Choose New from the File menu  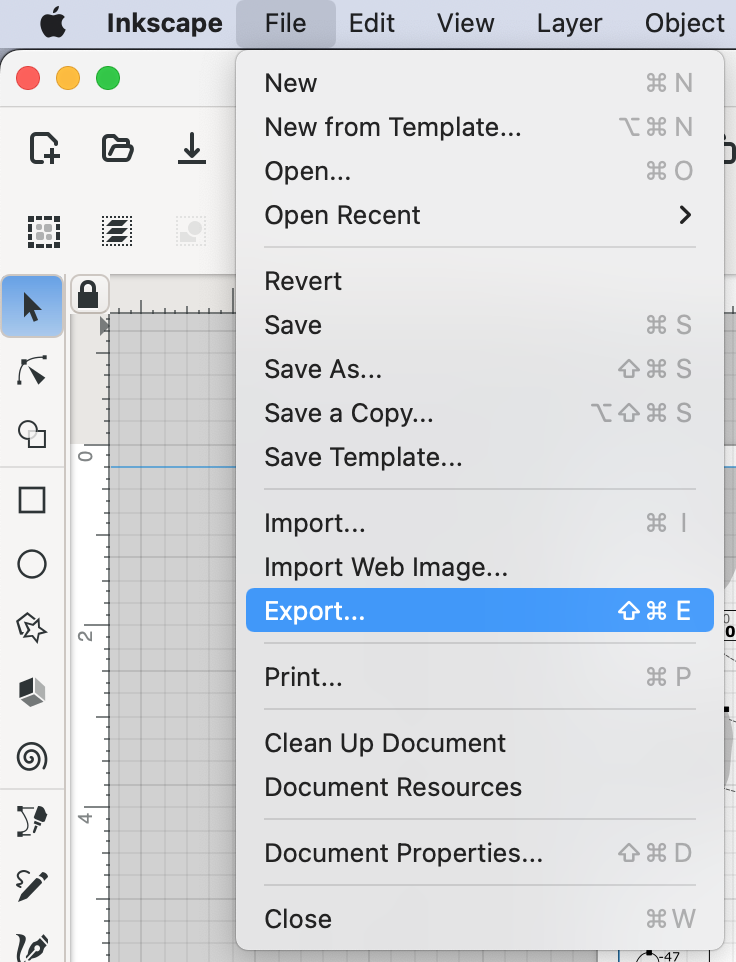[x=480, y=83]
